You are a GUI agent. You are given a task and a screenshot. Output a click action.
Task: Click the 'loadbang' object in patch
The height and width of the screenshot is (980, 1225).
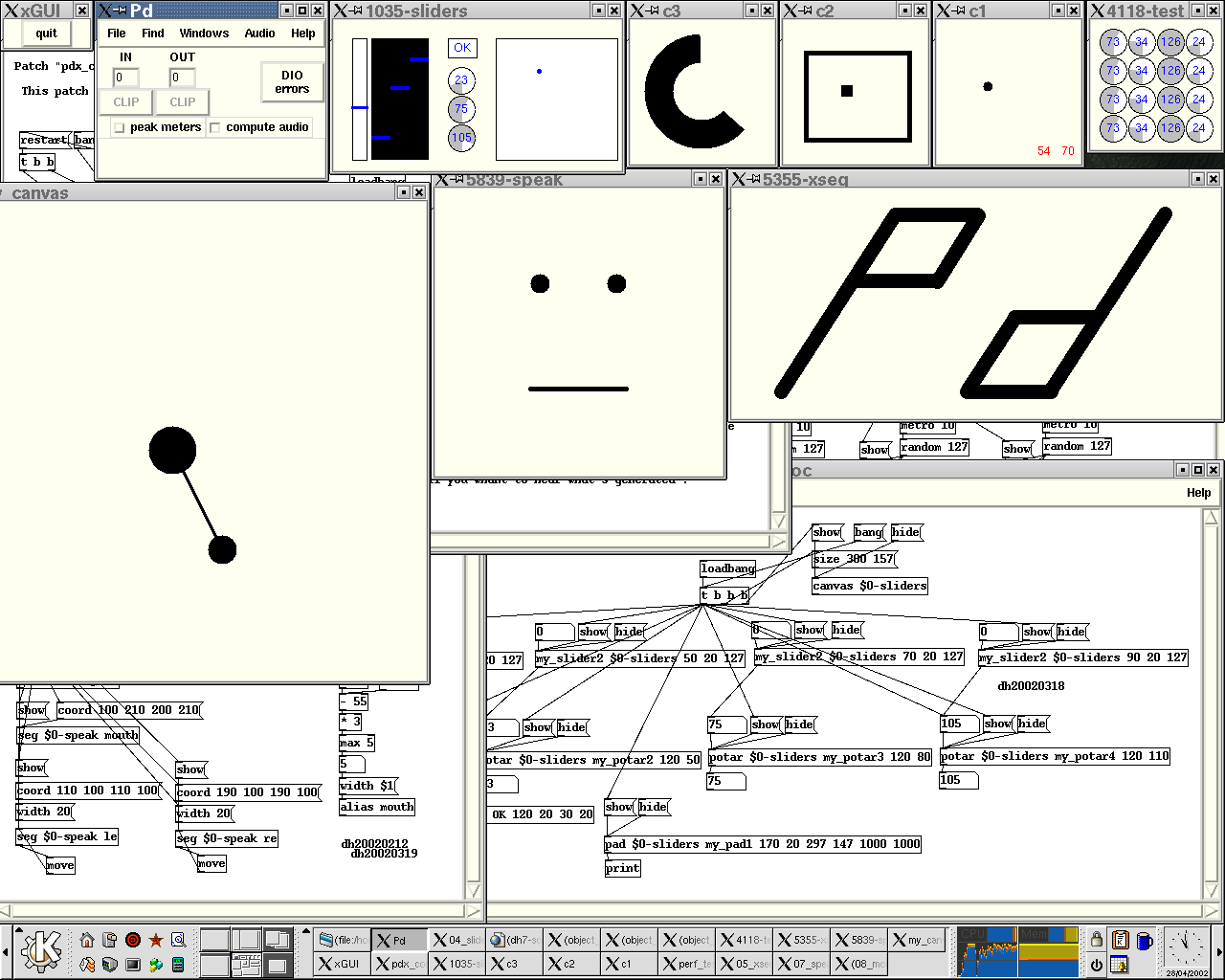728,568
